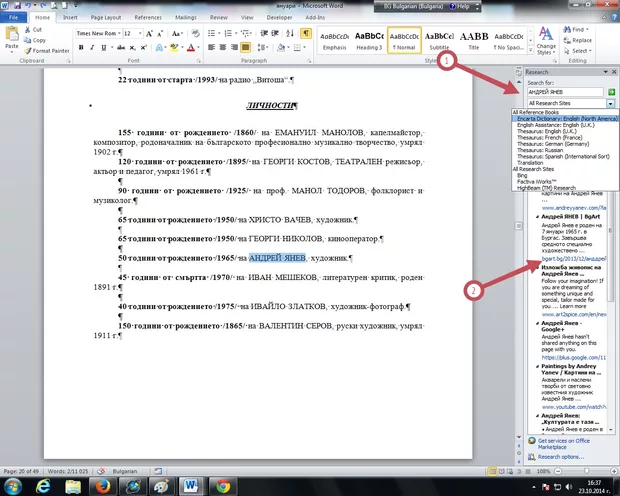Close the Research task pane
The width and height of the screenshot is (620, 496).
(613, 72)
